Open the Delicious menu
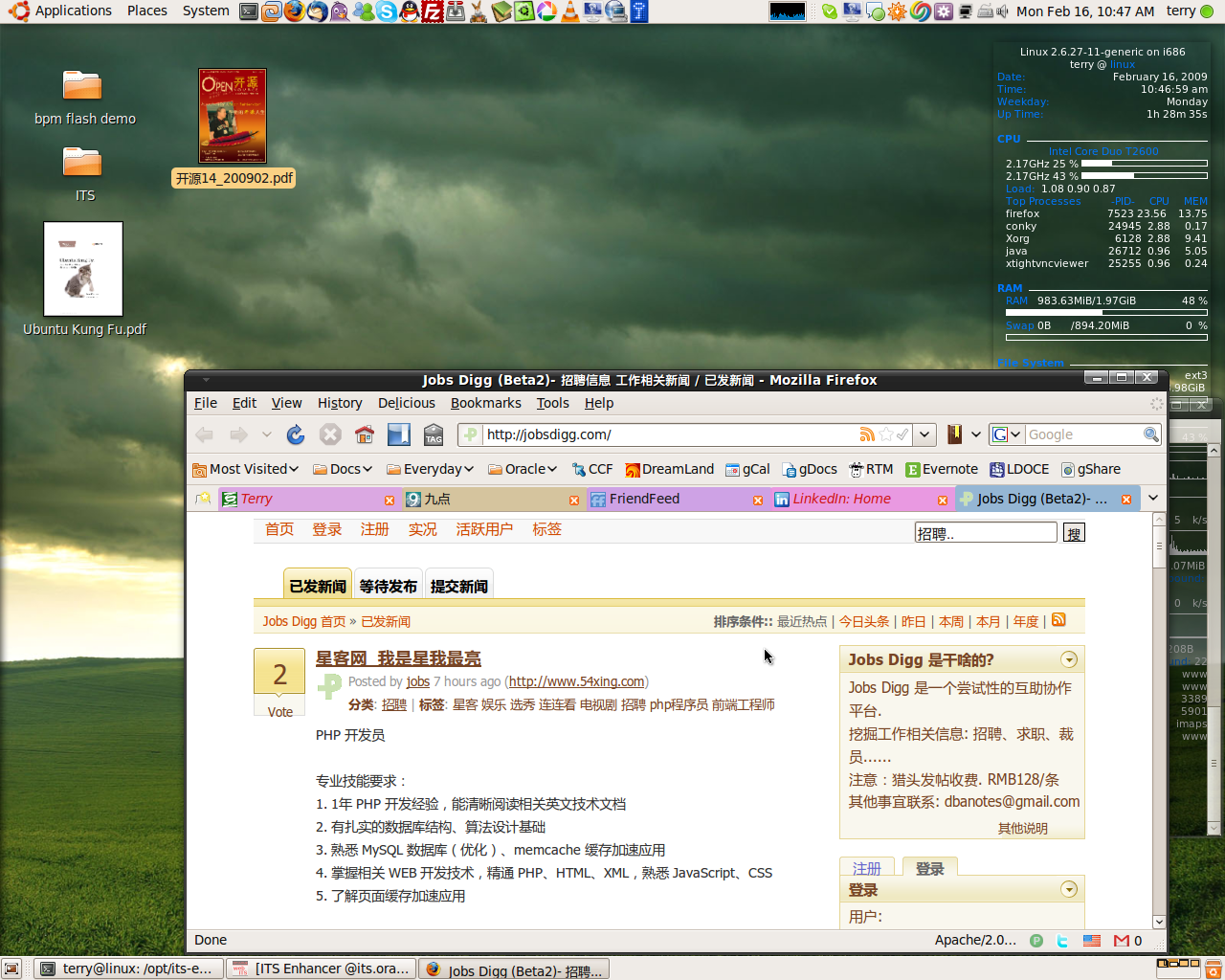 [x=406, y=403]
